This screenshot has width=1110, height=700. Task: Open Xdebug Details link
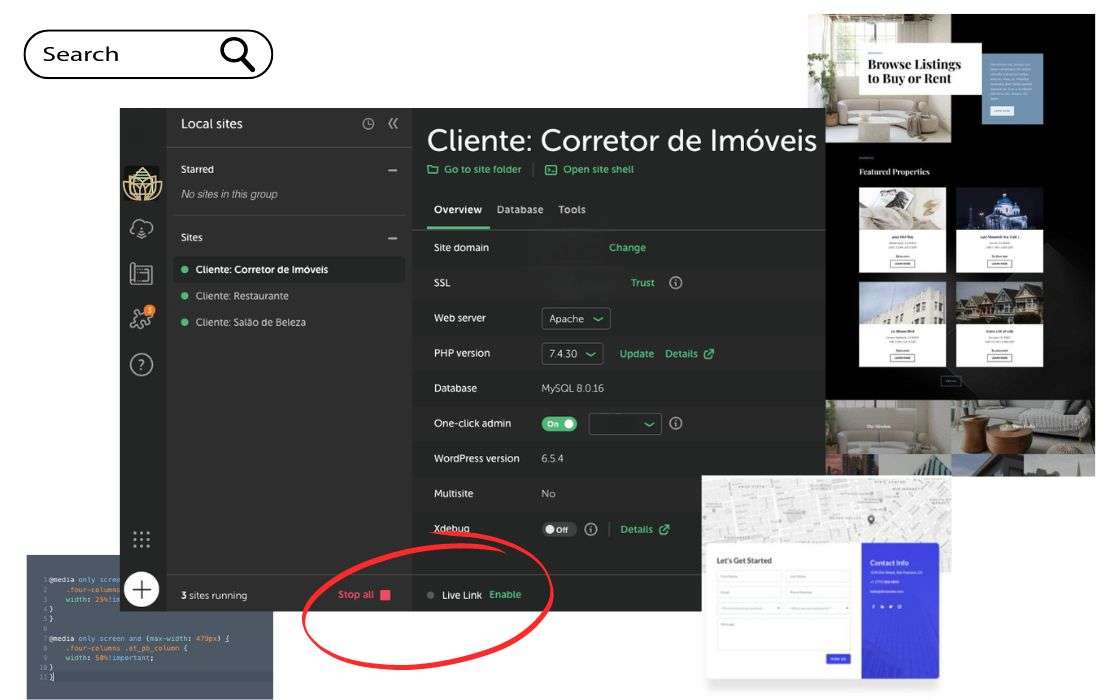(644, 529)
